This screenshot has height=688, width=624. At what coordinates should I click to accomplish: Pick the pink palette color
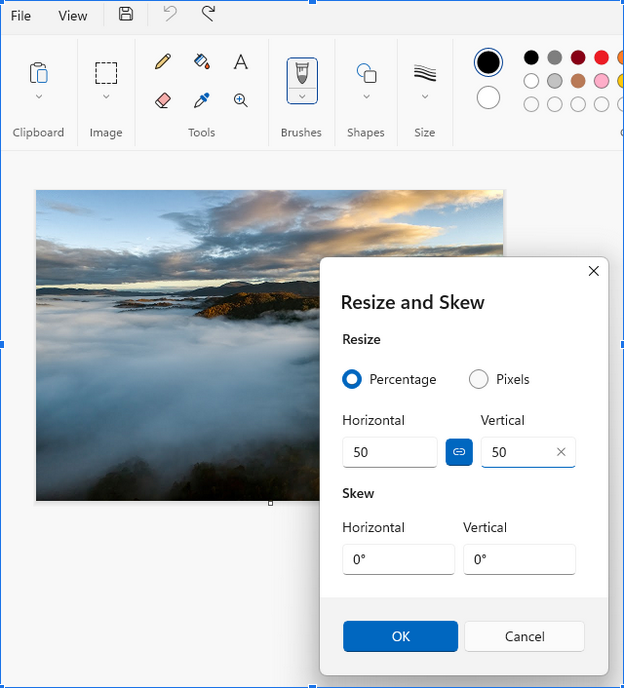coord(601,81)
